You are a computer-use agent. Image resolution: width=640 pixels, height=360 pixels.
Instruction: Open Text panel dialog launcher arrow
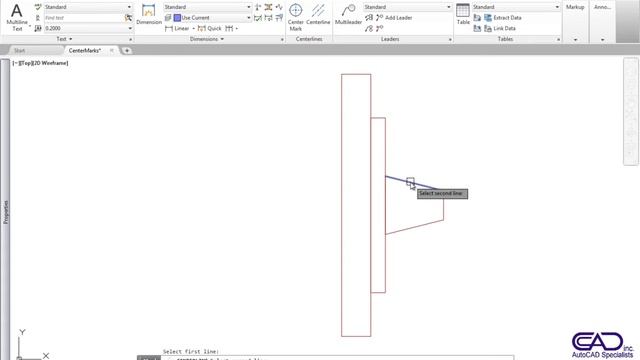coord(131,40)
